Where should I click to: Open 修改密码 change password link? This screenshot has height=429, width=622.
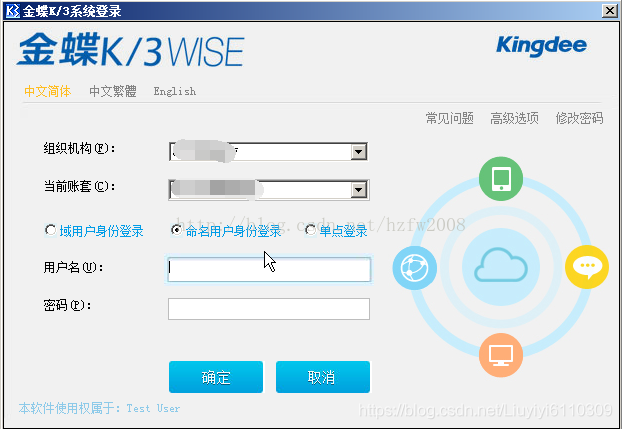click(x=580, y=118)
